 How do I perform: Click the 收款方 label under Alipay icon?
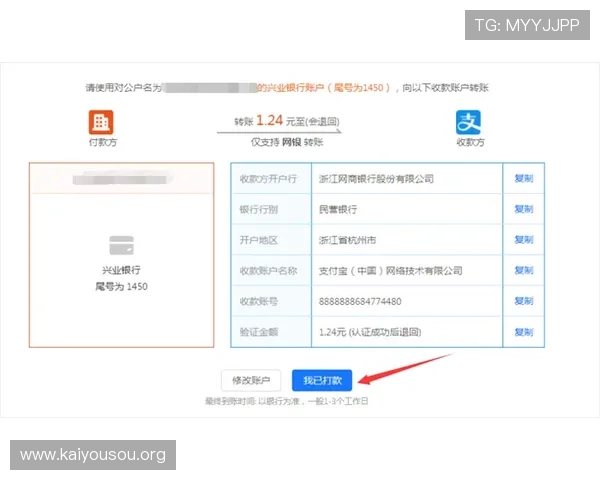pyautogui.click(x=470, y=142)
